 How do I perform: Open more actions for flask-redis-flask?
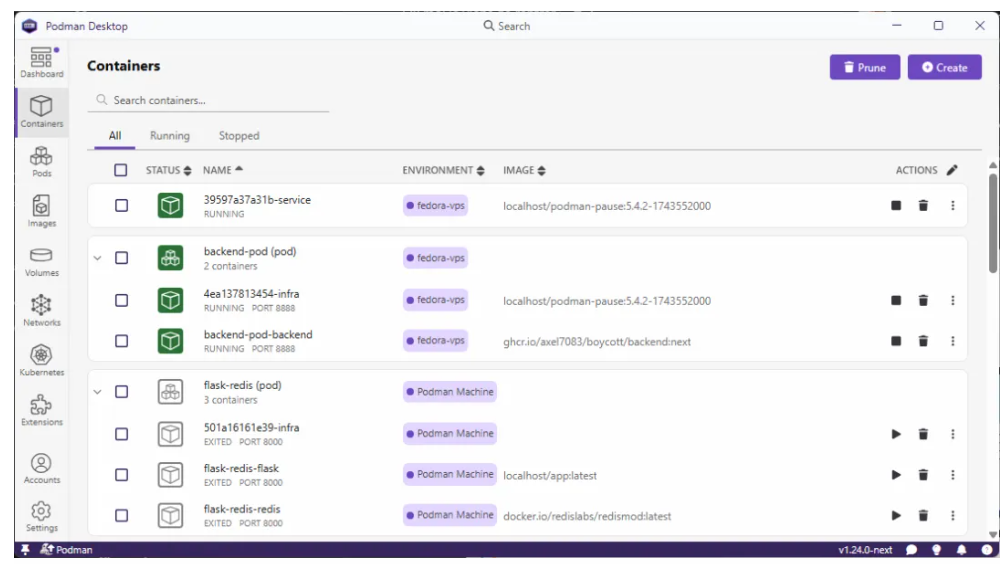coord(953,475)
